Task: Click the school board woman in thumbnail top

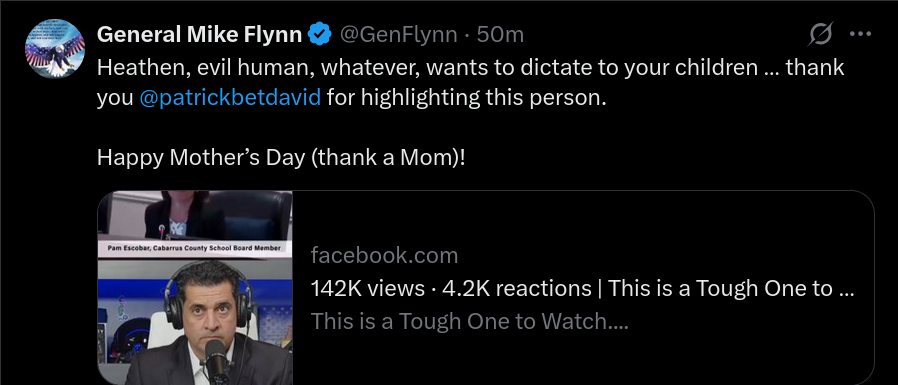Action: point(184,215)
